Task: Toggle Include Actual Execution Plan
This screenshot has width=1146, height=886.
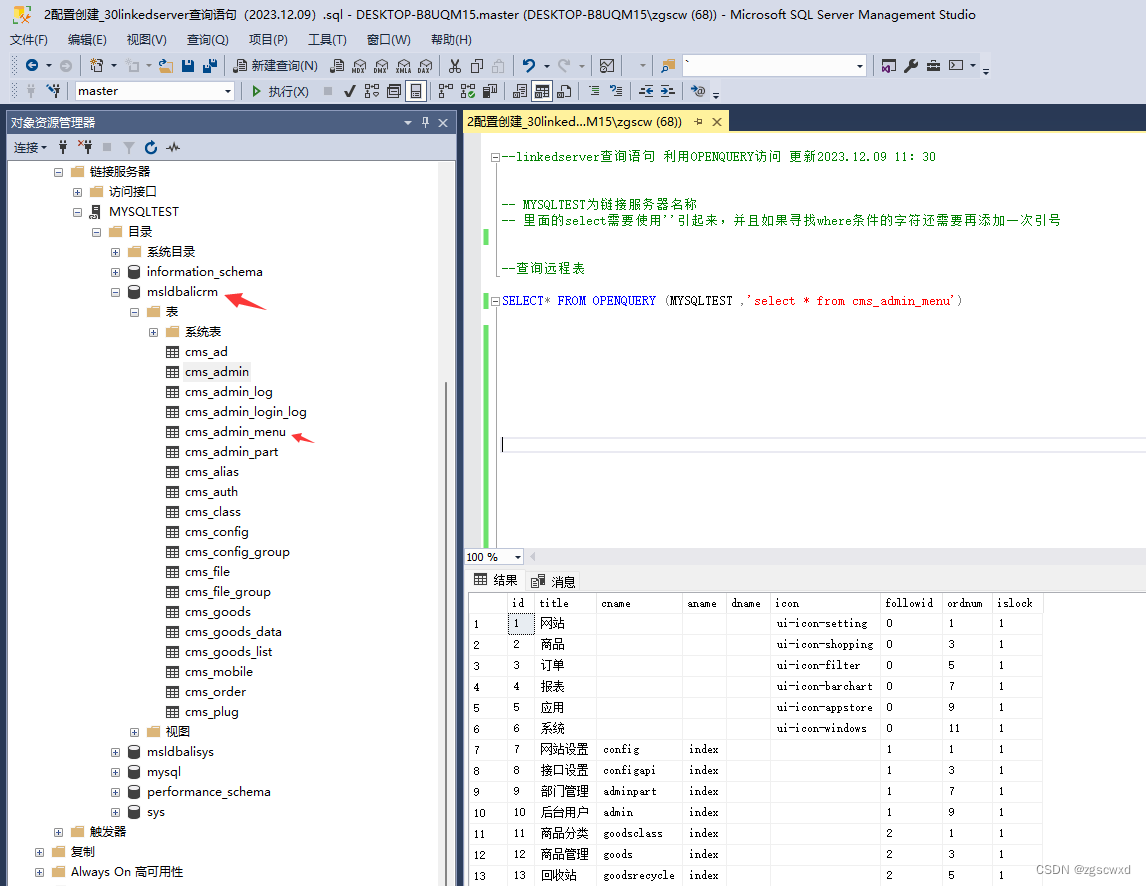Action: (x=446, y=91)
